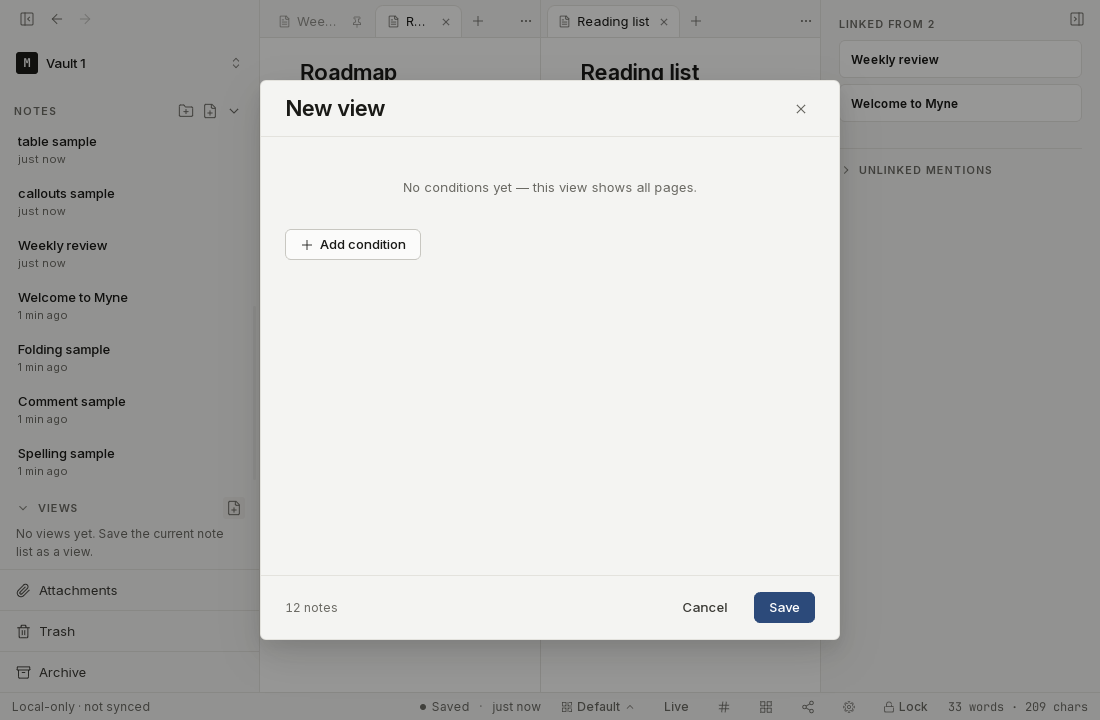This screenshot has width=1100, height=720.
Task: Create a new folder in Notes
Action: point(185,111)
